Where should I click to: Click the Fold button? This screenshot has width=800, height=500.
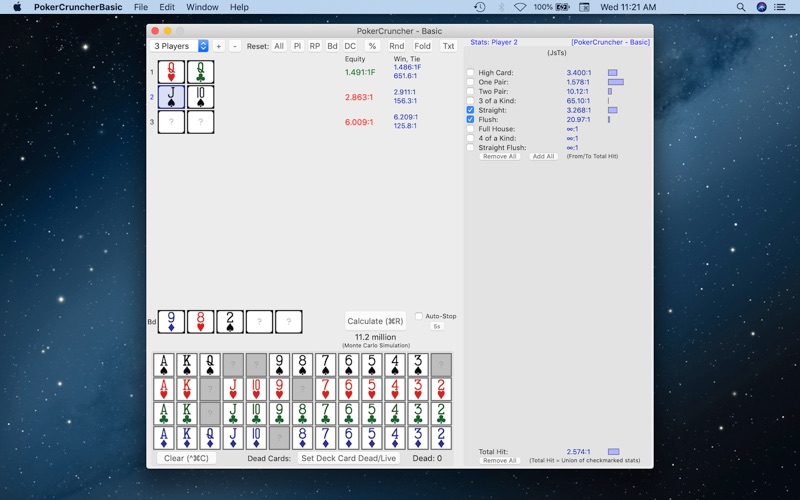click(x=422, y=46)
